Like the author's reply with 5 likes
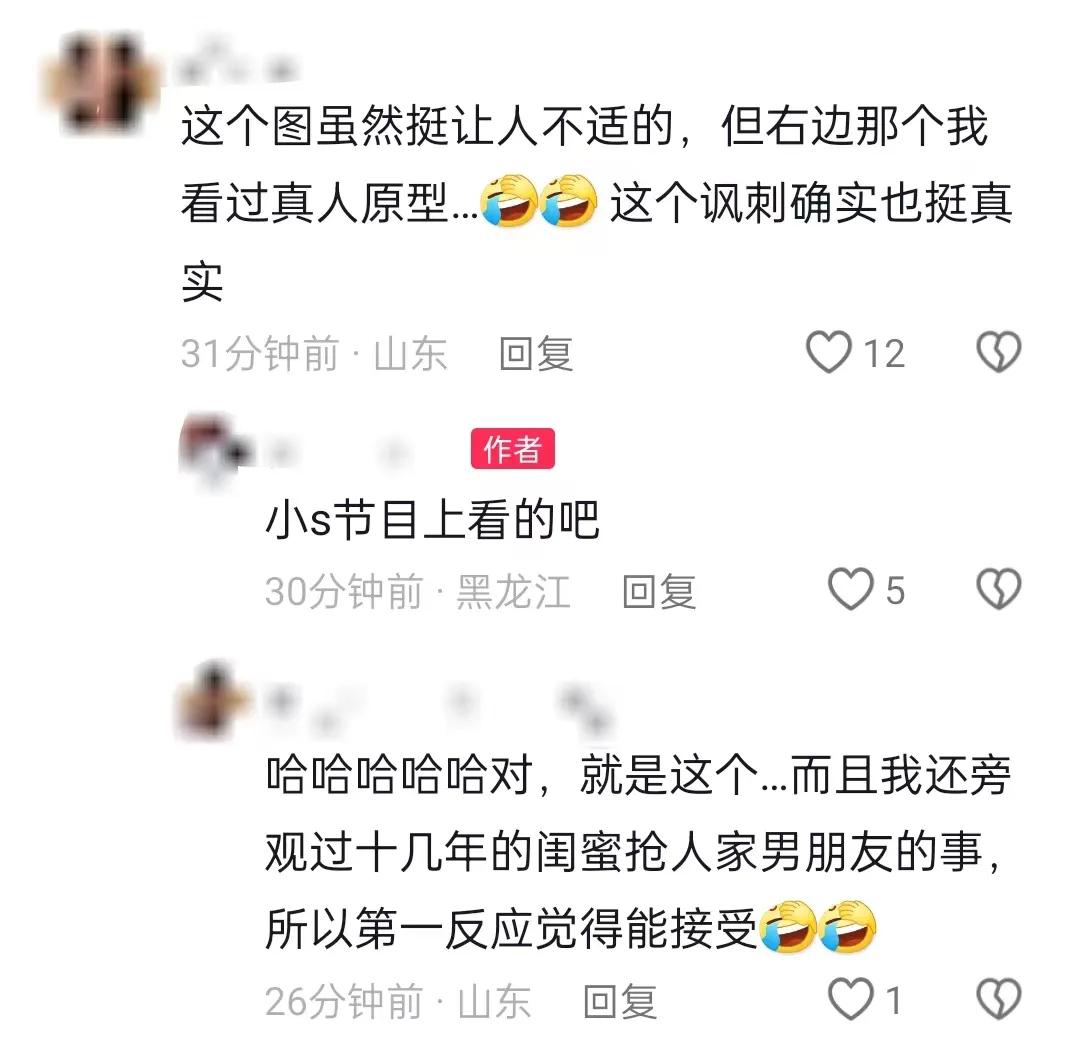Image resolution: width=1080 pixels, height=1064 pixels. tap(850, 590)
